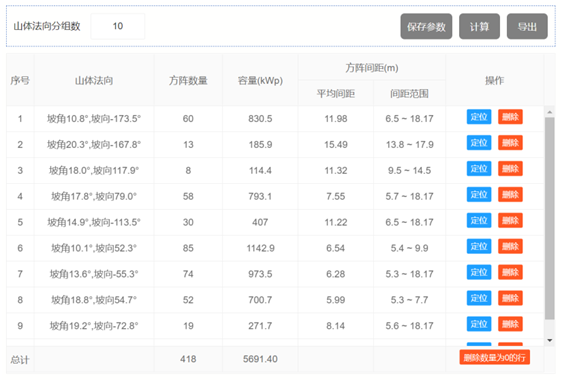
Task: Click total capacity 5691.40
Action: coord(260,359)
